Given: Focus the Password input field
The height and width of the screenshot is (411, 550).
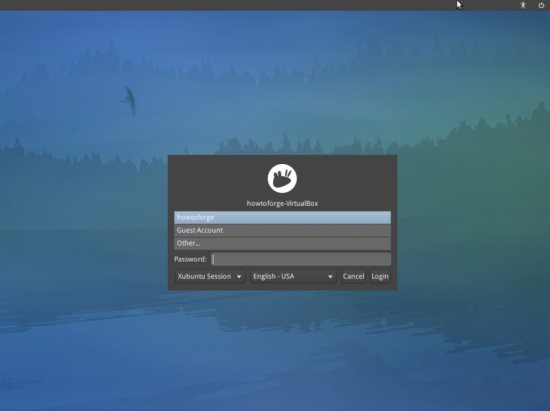Looking at the screenshot, I should tap(301, 259).
